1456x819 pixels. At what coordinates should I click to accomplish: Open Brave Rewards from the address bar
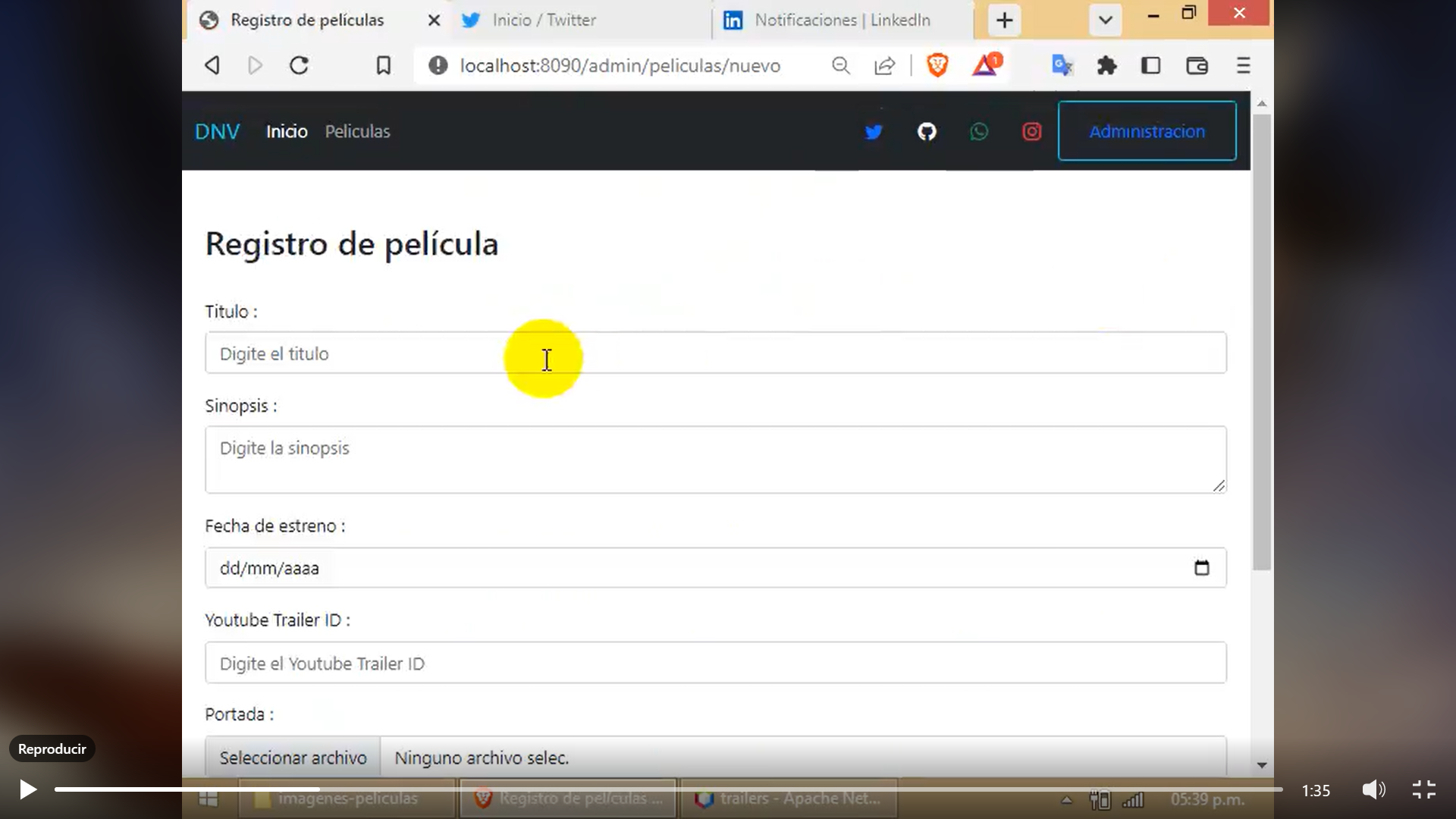(x=984, y=65)
